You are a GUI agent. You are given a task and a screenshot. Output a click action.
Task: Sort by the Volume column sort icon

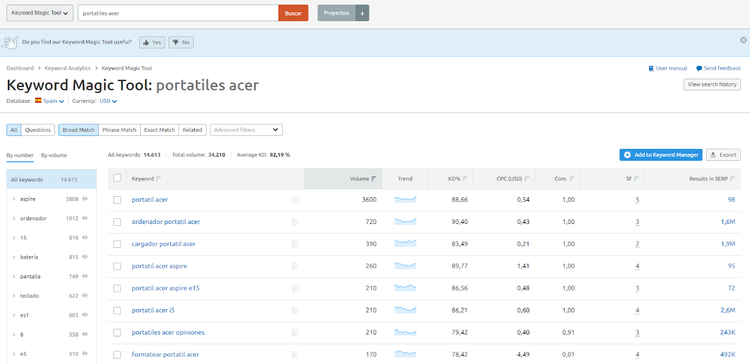[x=374, y=179]
